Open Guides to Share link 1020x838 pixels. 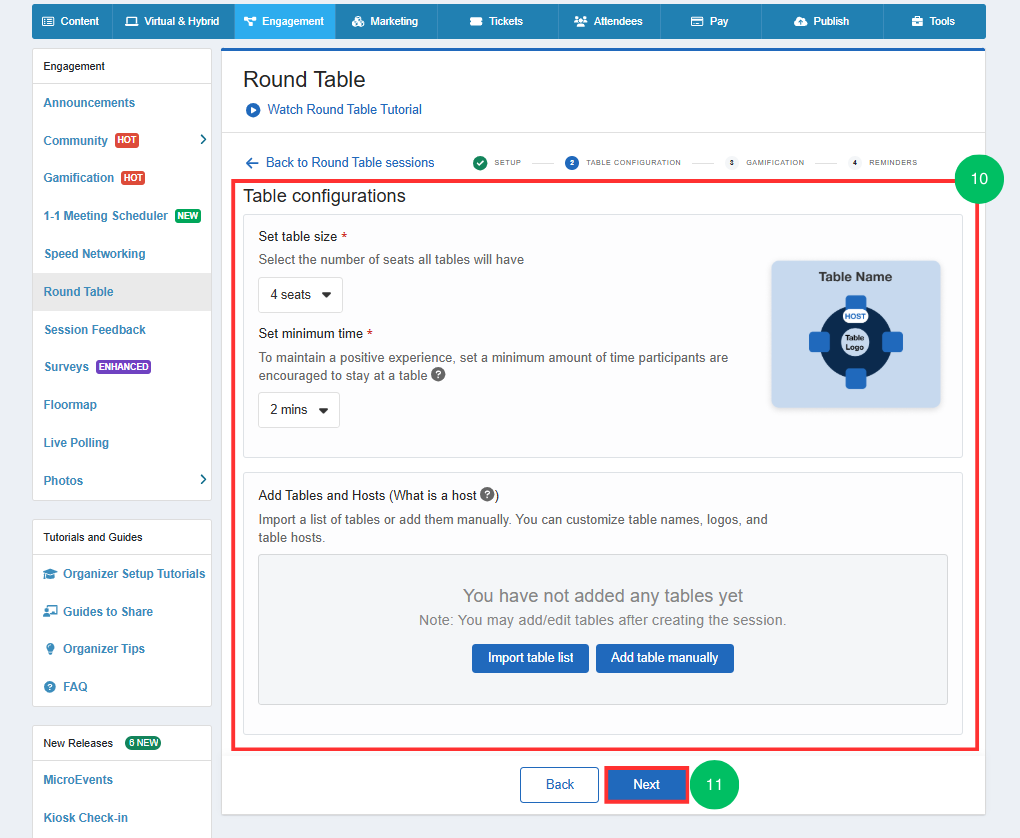coord(108,612)
